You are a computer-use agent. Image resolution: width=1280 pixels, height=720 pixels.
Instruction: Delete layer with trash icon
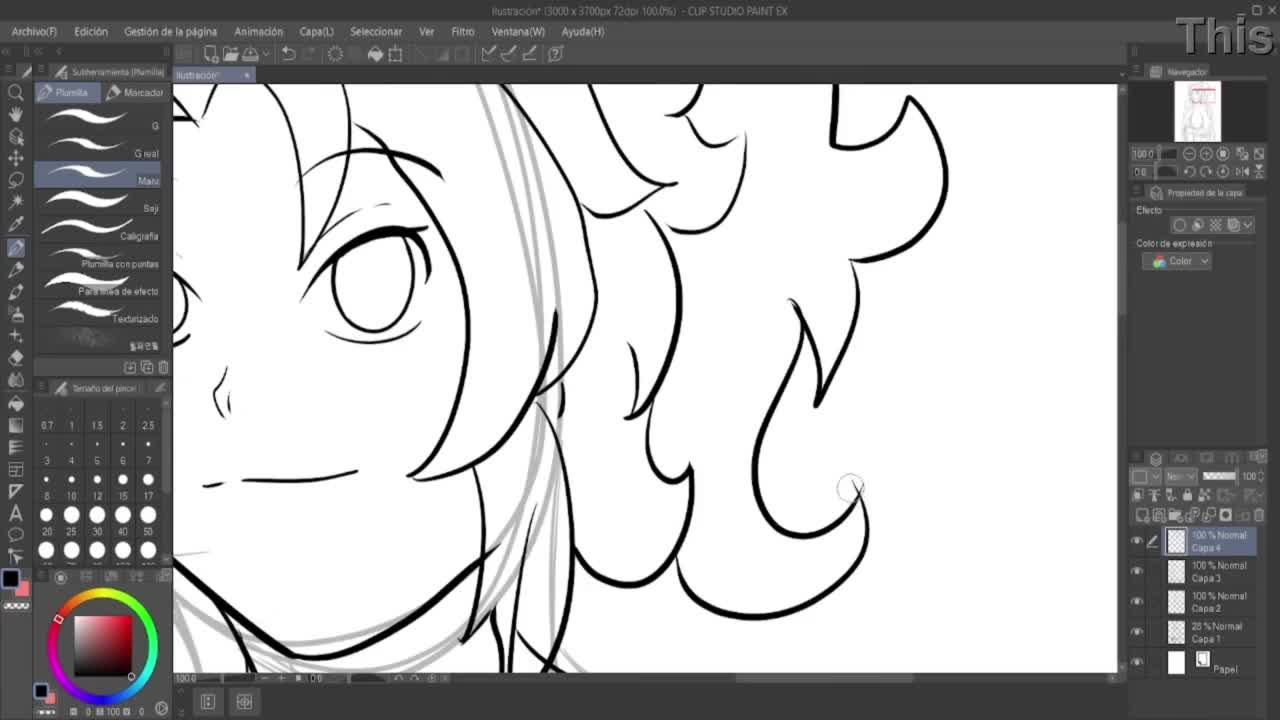point(1258,515)
